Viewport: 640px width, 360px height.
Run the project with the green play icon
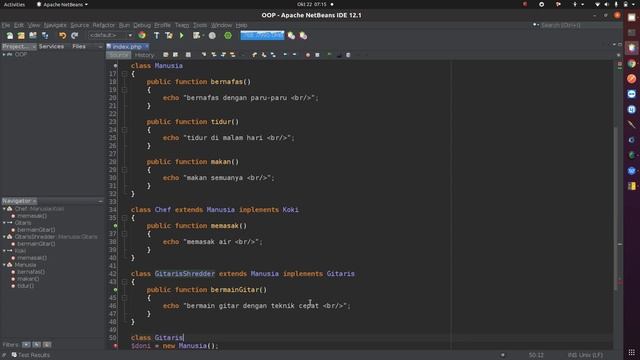(x=182, y=36)
